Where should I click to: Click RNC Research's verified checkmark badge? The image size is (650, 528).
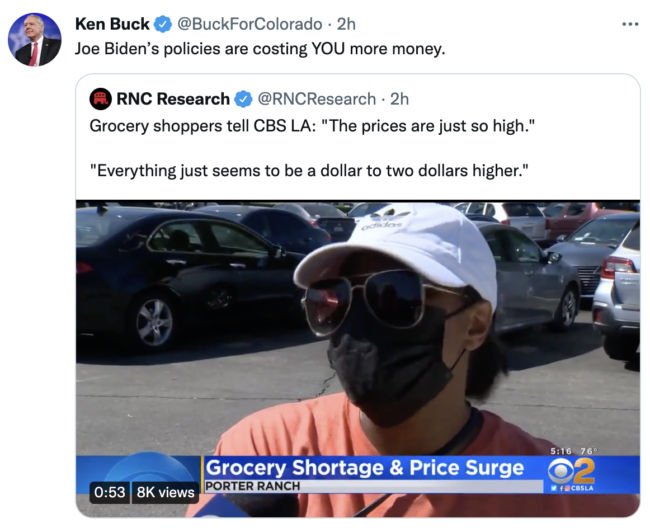[244, 99]
